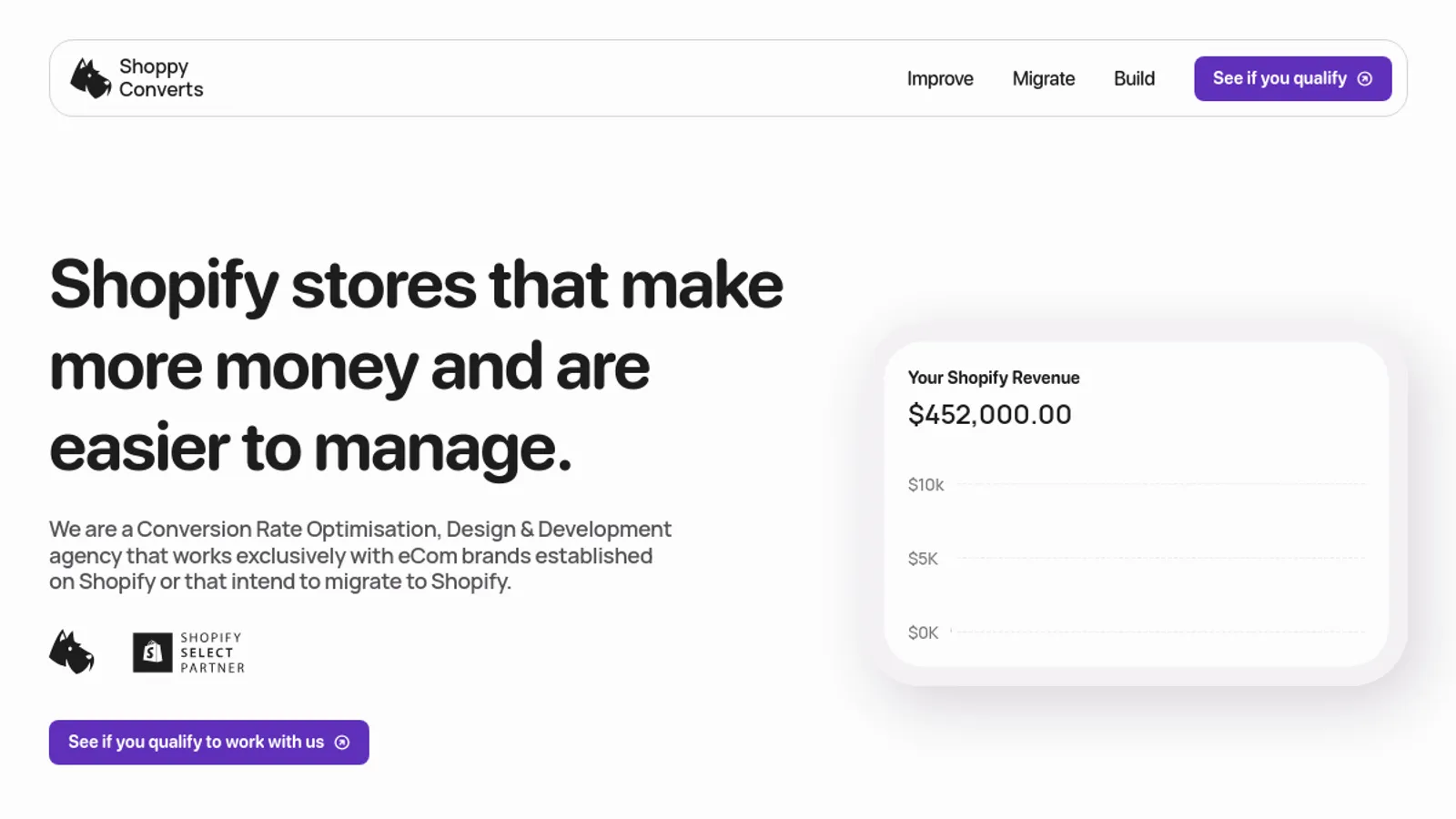This screenshot has height=819, width=1456.
Task: Click the $452,000.00 revenue value
Action: point(990,414)
